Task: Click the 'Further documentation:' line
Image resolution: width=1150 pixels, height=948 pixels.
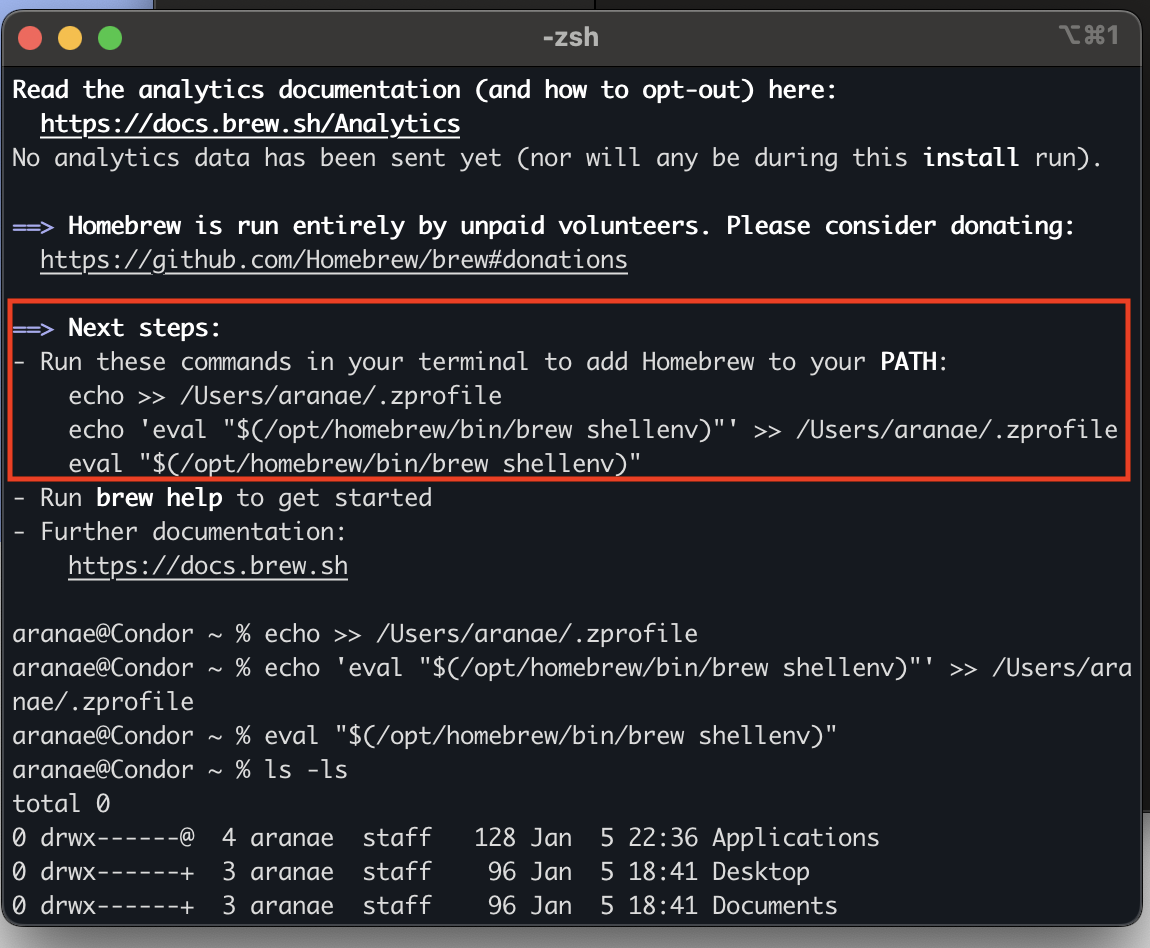Action: click(x=179, y=532)
